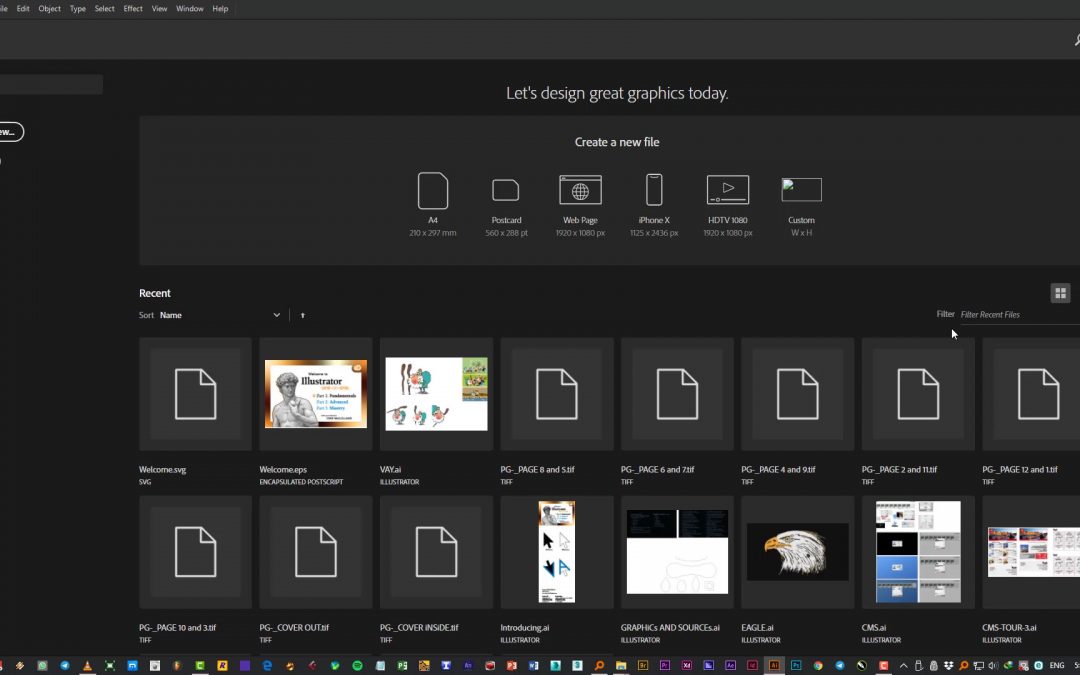Pick the Web Page preset

pyautogui.click(x=580, y=190)
